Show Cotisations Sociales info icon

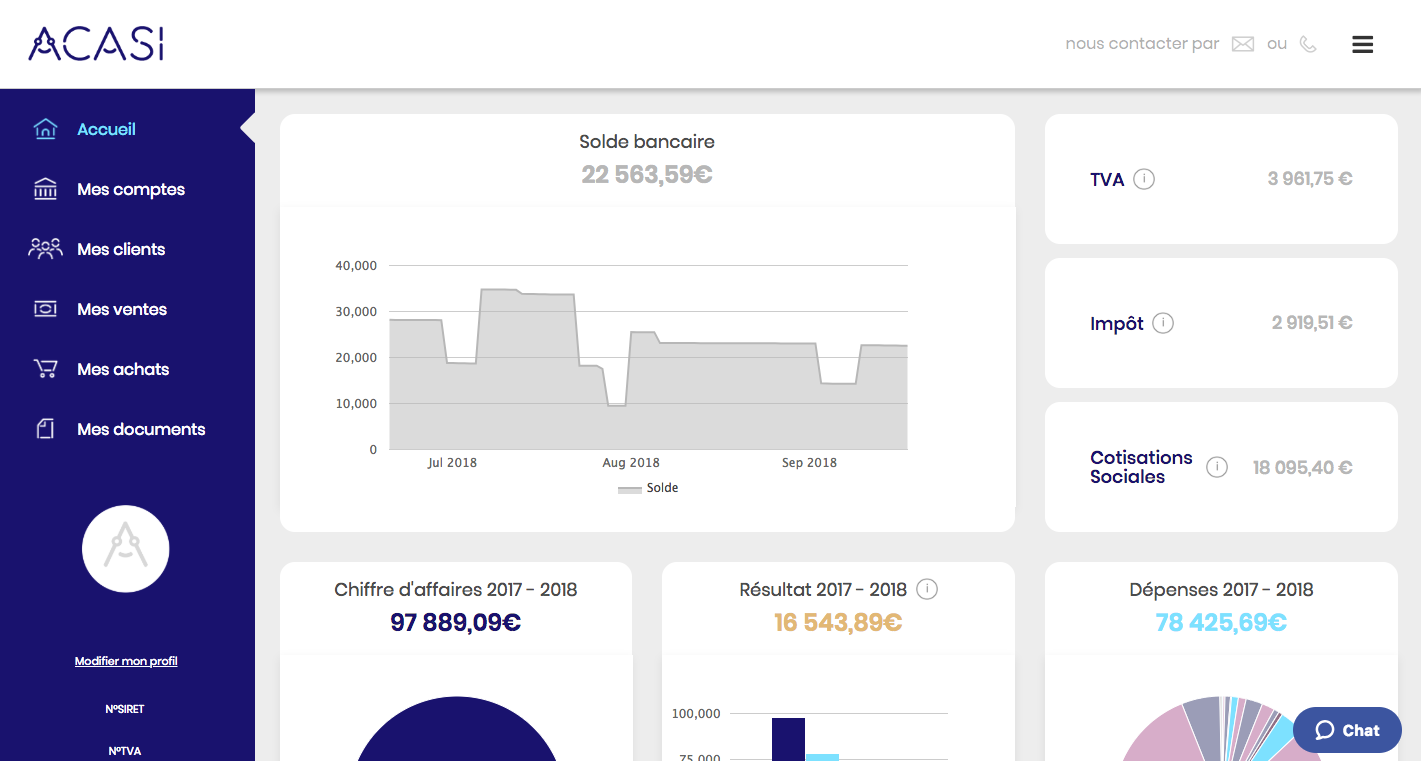click(1216, 467)
